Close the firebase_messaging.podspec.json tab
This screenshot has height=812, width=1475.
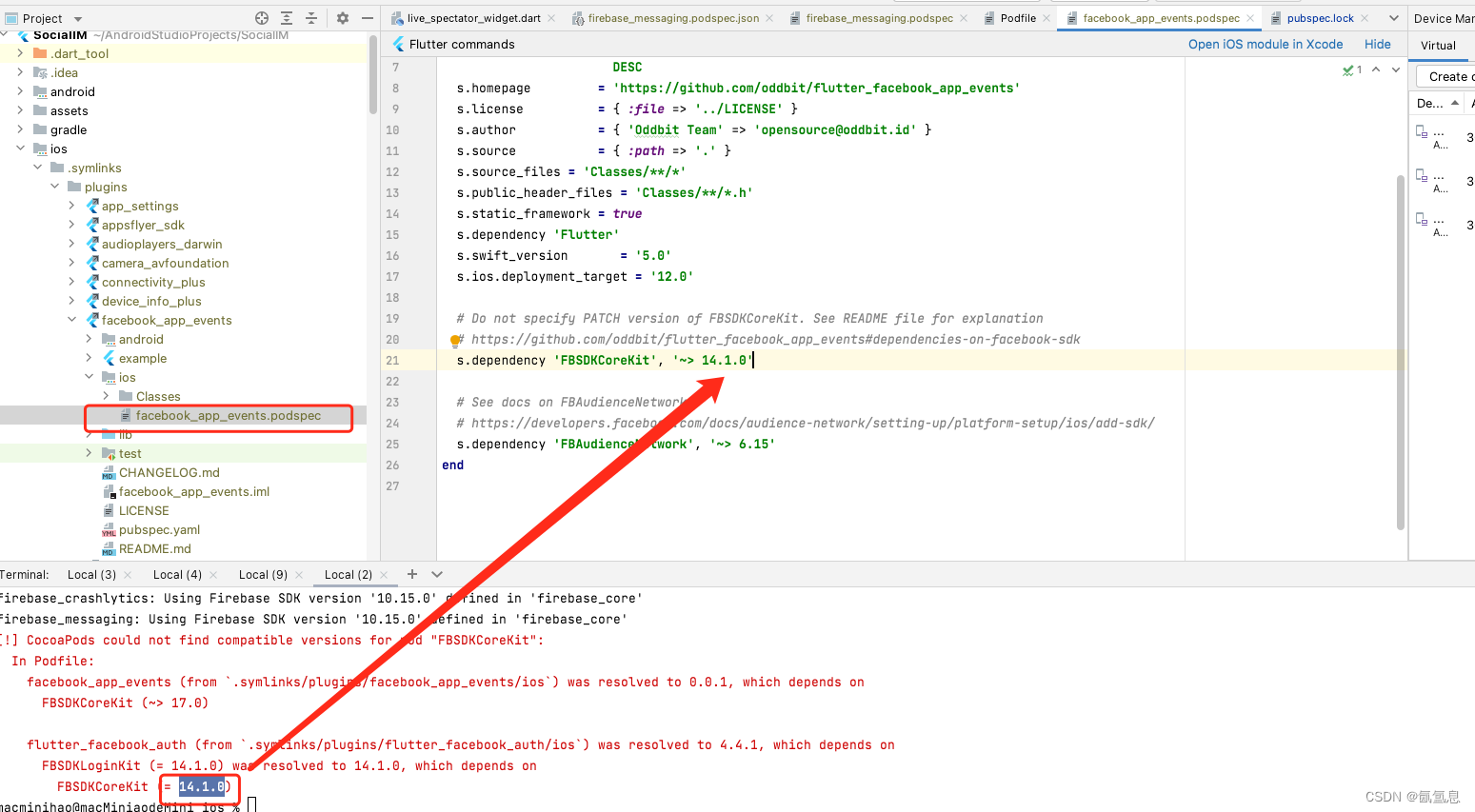pos(769,18)
